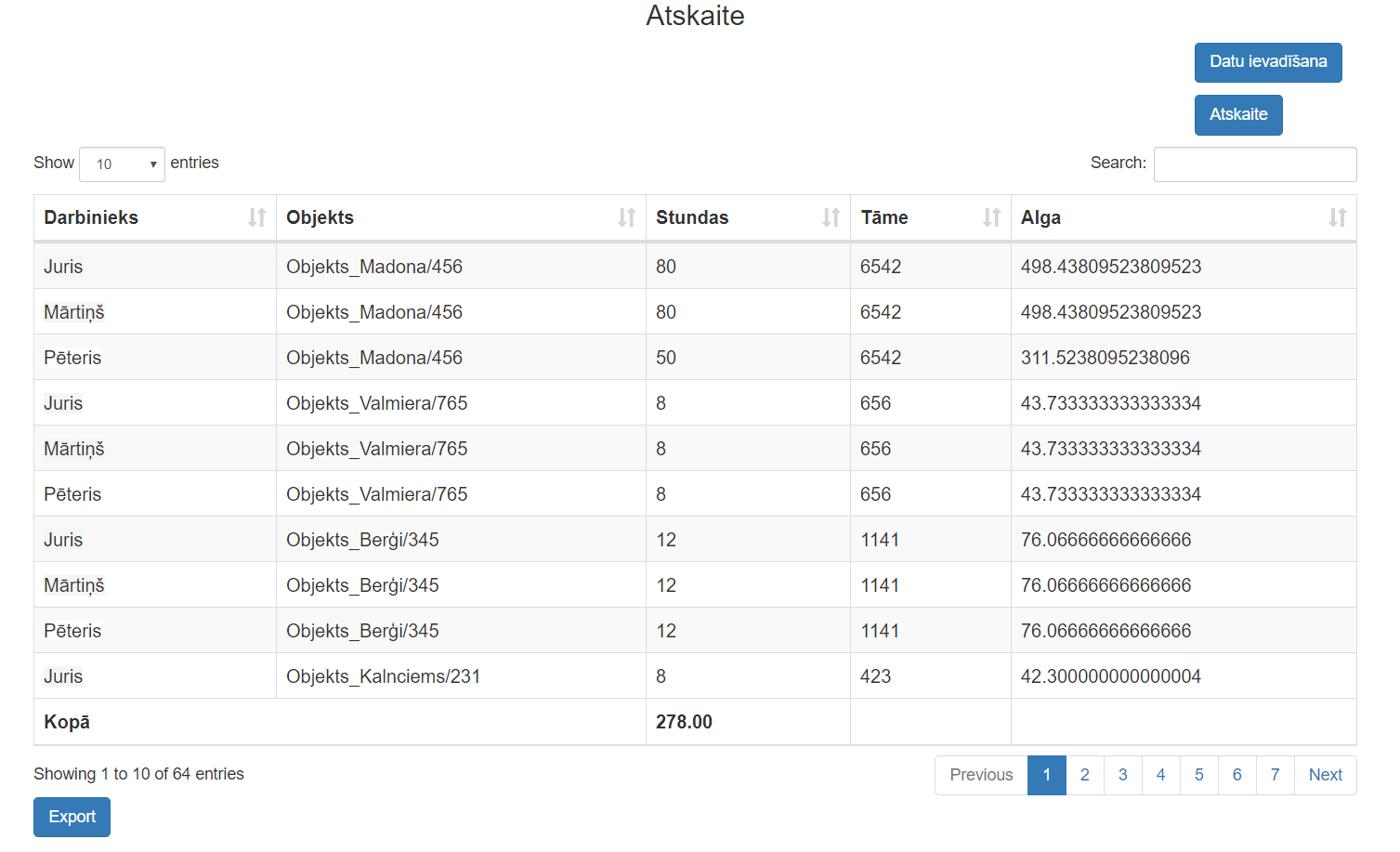Screen dimensions: 1400x852
Task: Jump to page 2
Action: pyautogui.click(x=1084, y=775)
